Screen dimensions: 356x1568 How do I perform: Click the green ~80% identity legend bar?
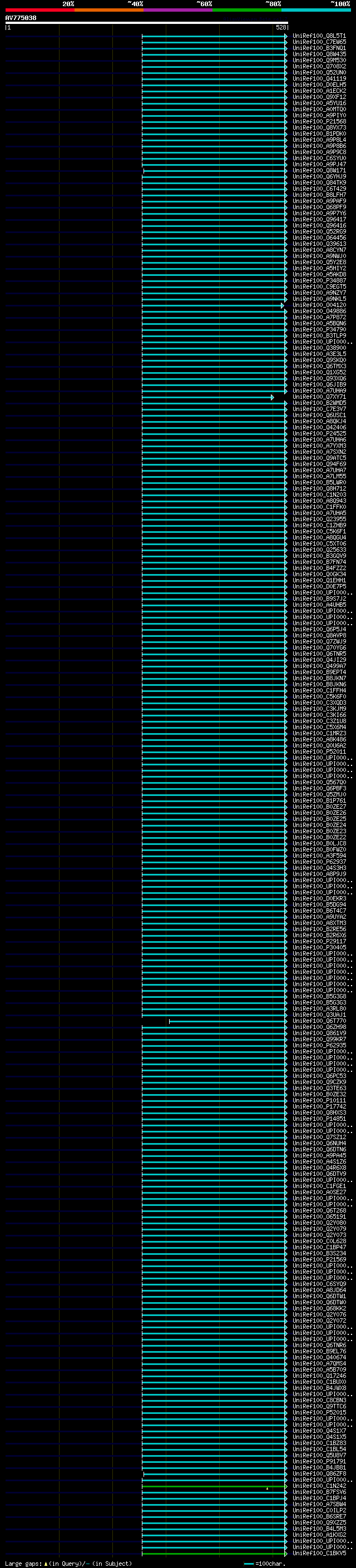coord(247,10)
